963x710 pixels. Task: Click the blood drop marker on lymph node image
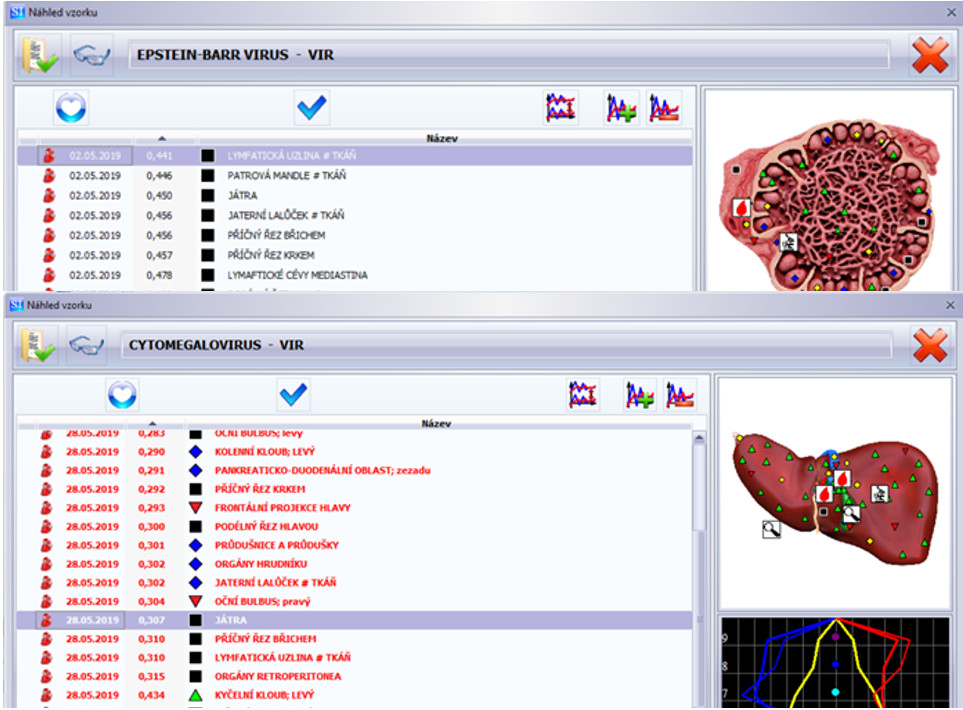pos(742,208)
